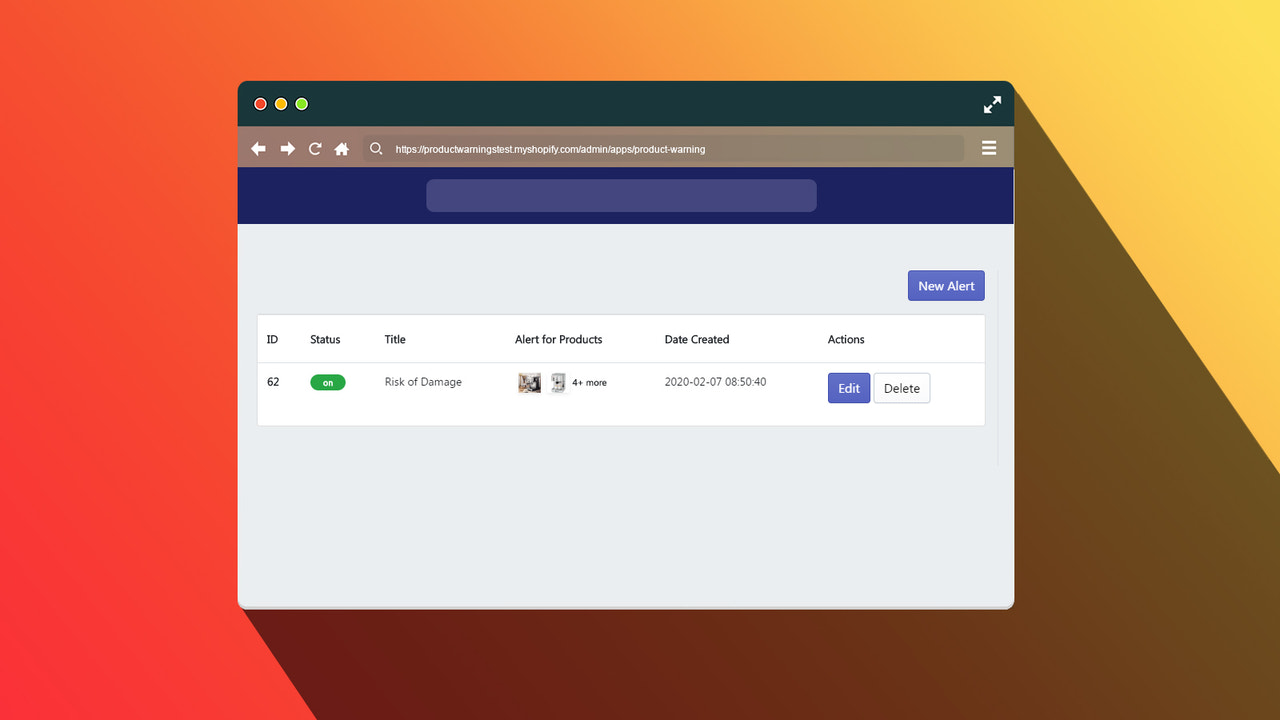Click the yellow macOS traffic light
1280x720 pixels.
[x=280, y=103]
